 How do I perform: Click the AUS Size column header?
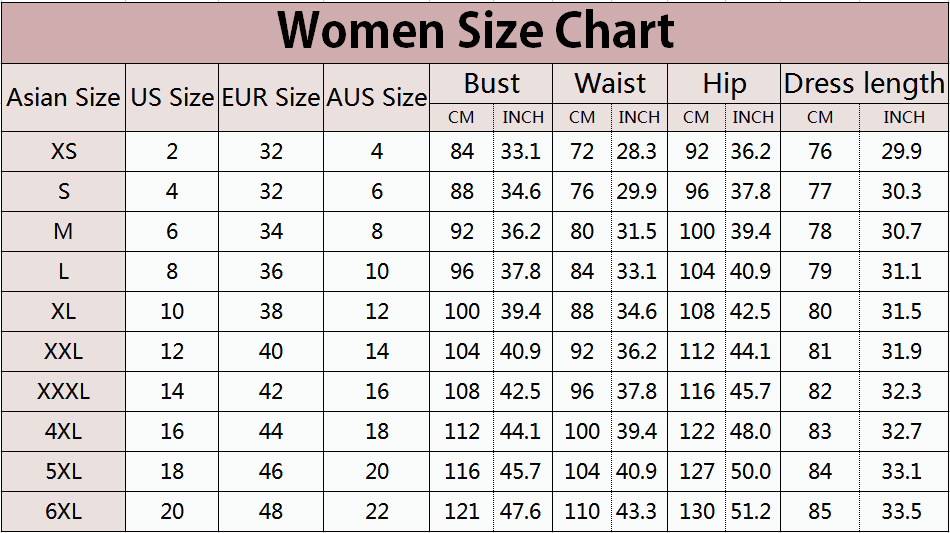(377, 98)
